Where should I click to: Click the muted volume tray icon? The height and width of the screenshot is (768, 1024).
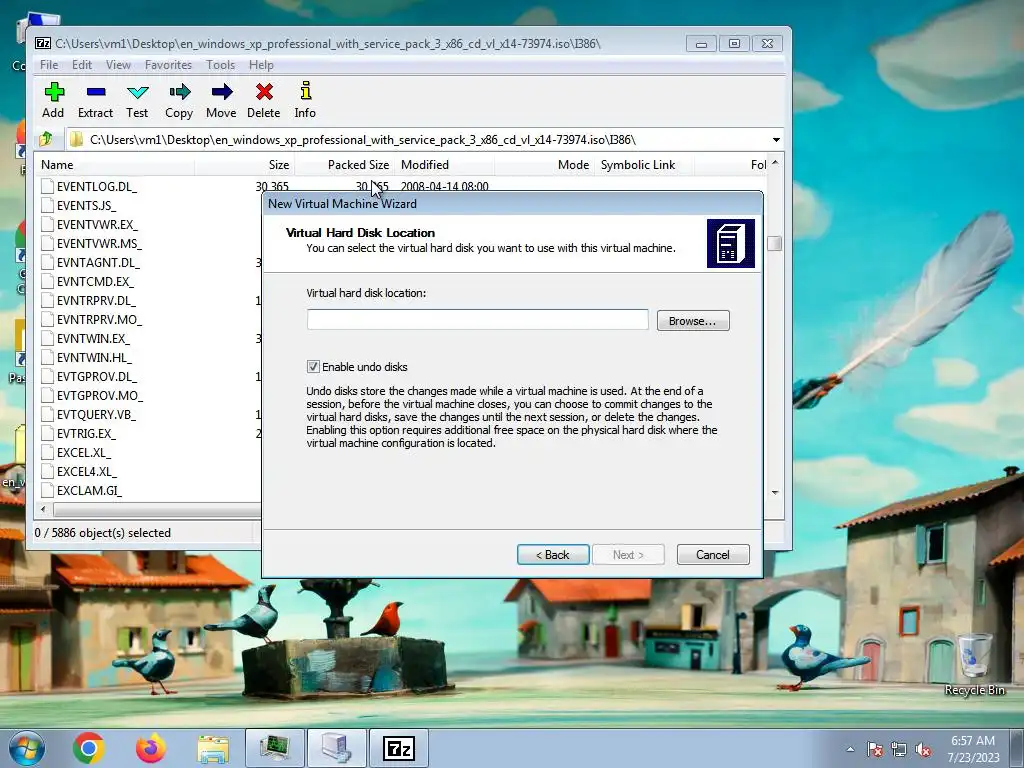(x=923, y=750)
